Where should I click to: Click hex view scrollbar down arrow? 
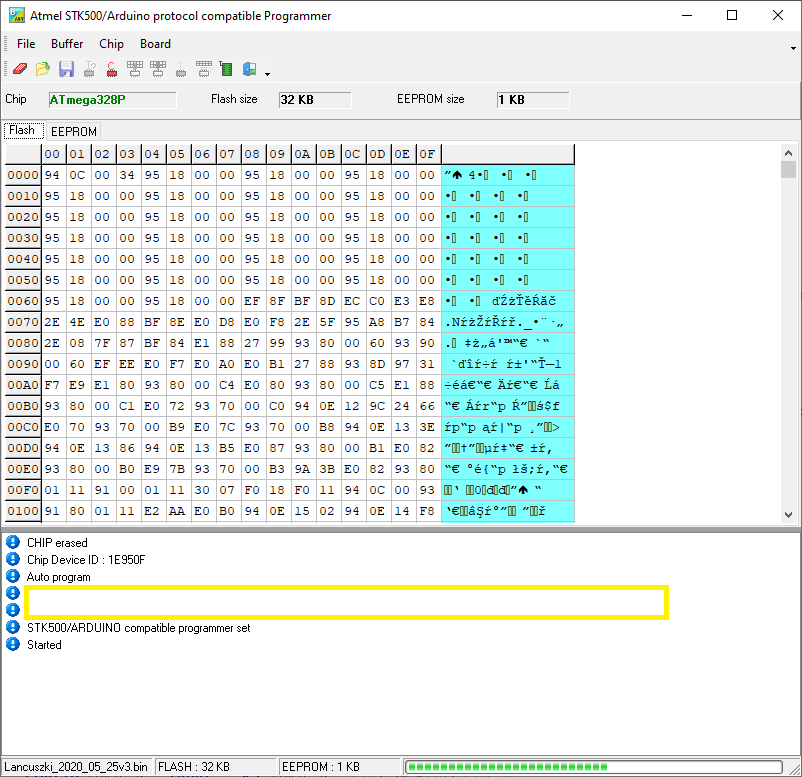coord(788,515)
